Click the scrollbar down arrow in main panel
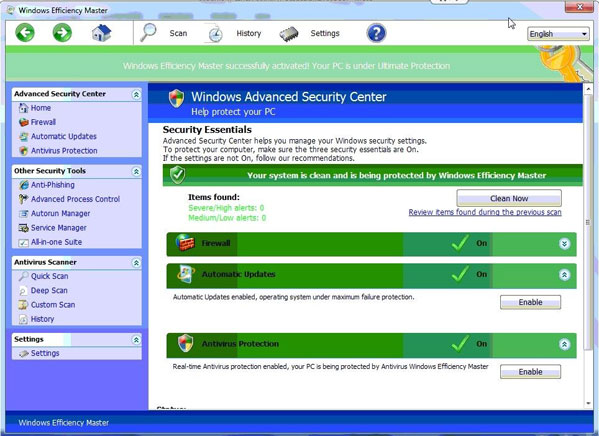The height and width of the screenshot is (436, 599). pyautogui.click(x=588, y=404)
